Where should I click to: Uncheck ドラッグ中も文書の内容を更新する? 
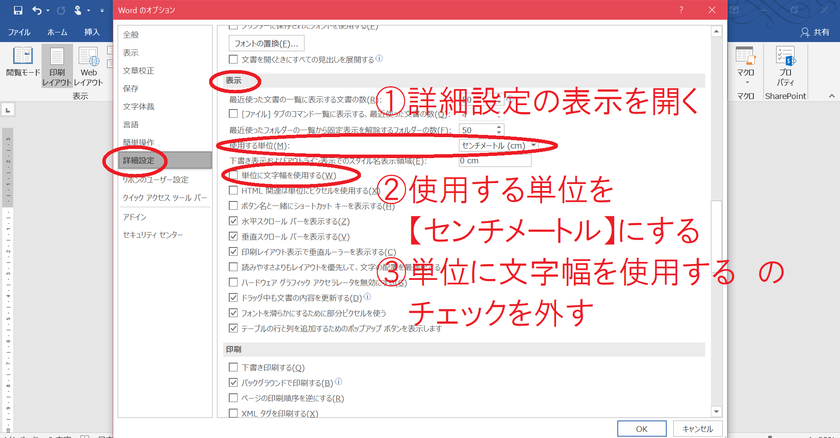(x=233, y=297)
